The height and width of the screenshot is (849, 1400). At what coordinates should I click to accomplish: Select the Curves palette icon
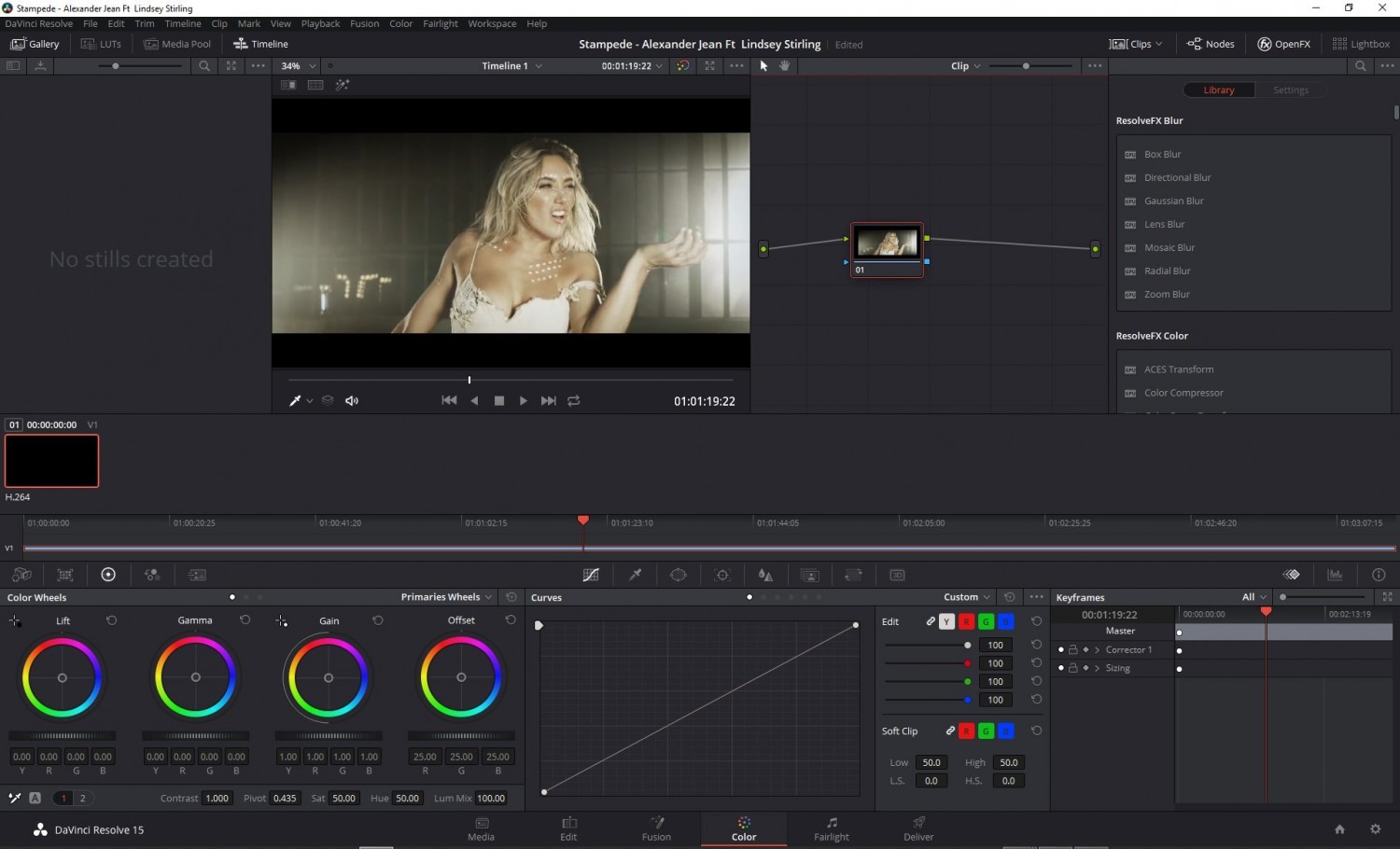click(x=591, y=575)
